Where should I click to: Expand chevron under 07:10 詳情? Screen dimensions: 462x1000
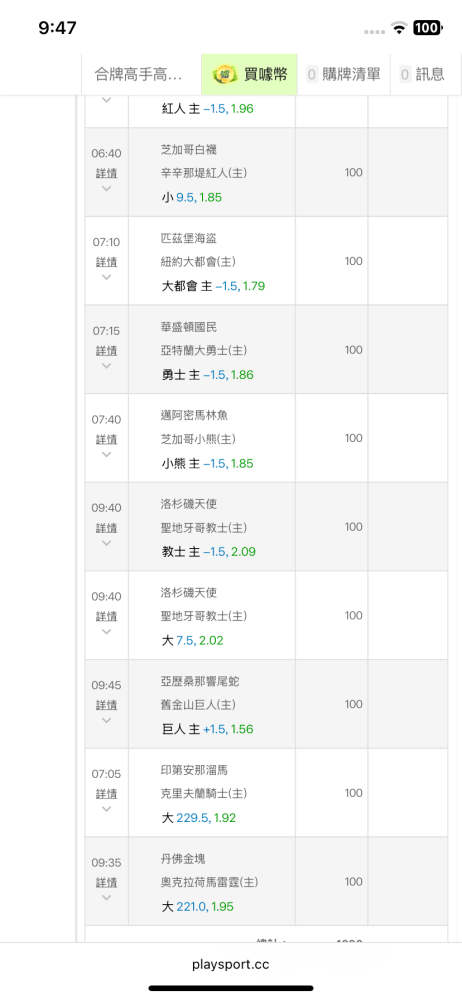pos(107,277)
